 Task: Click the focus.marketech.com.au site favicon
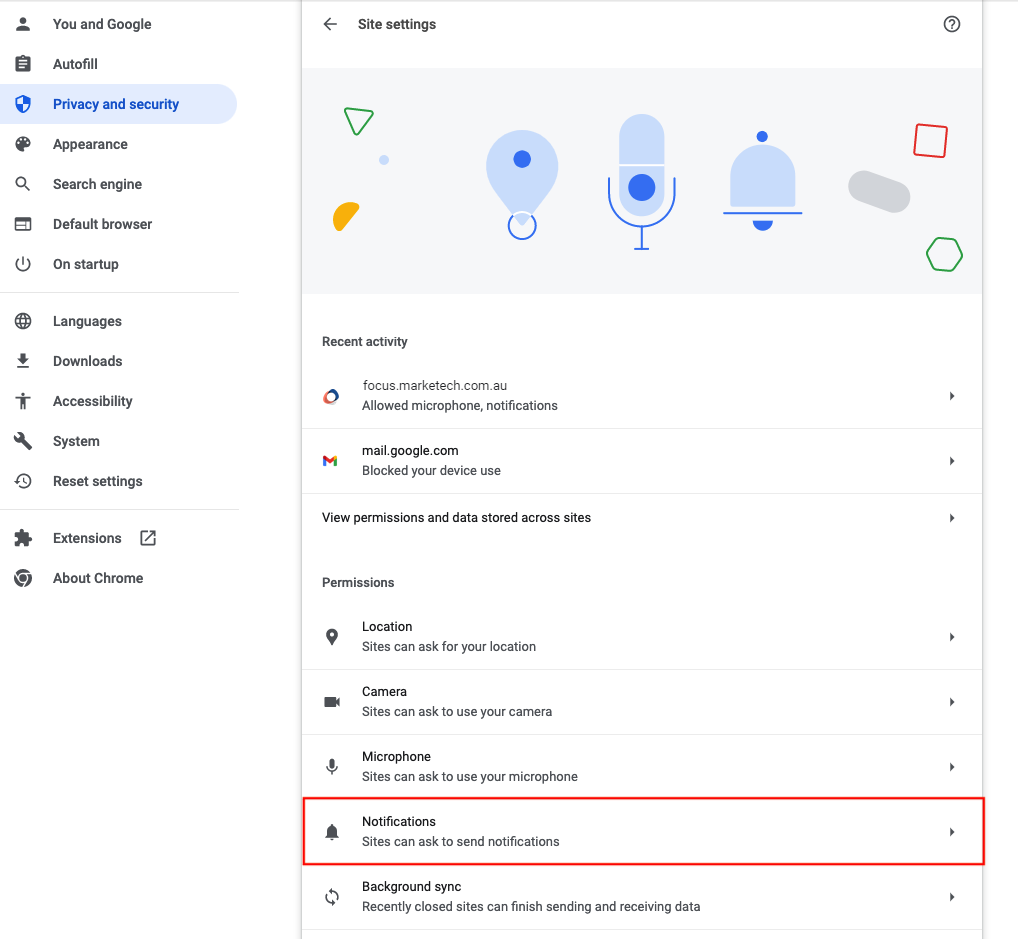pyautogui.click(x=331, y=396)
